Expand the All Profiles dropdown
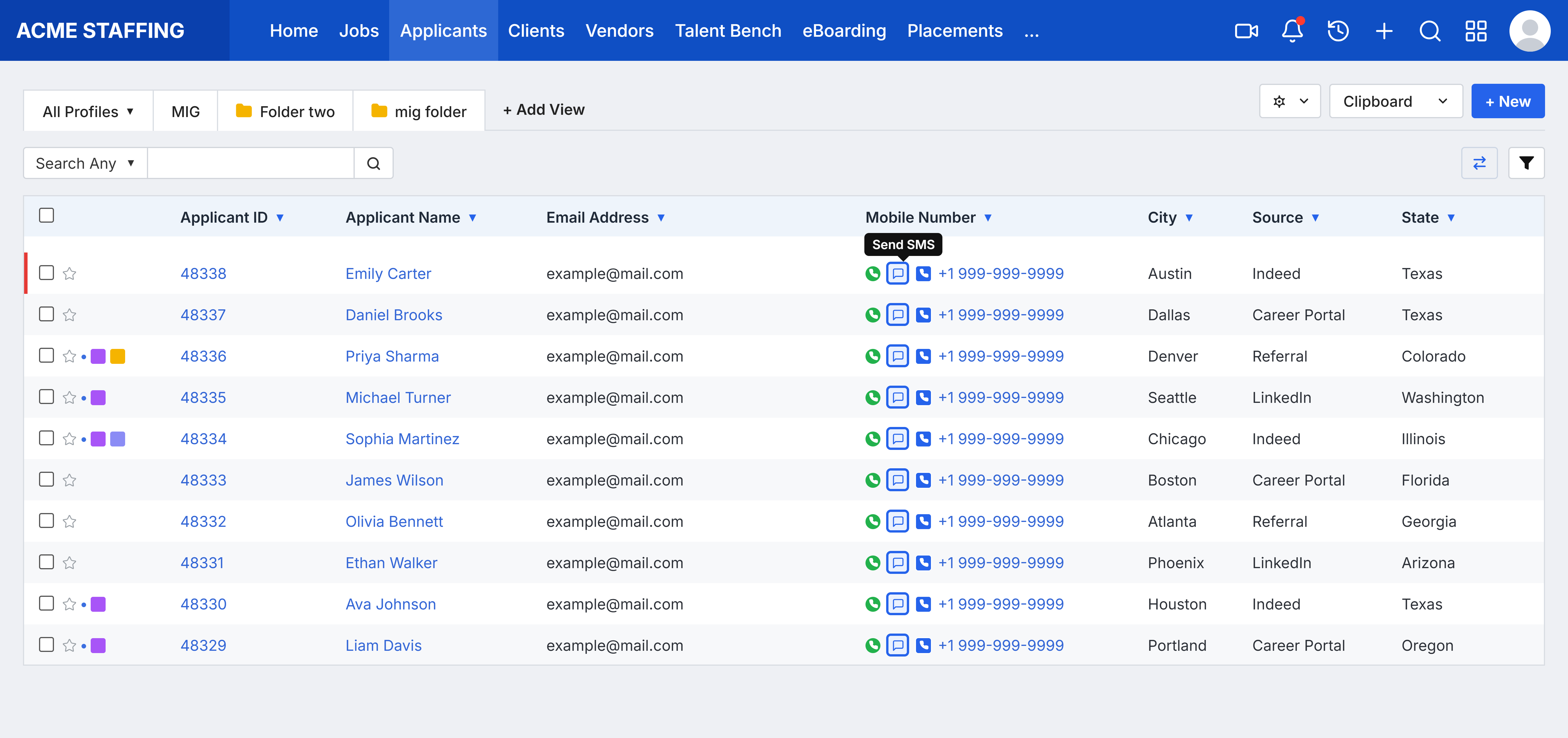This screenshot has height=738, width=1568. click(x=88, y=111)
